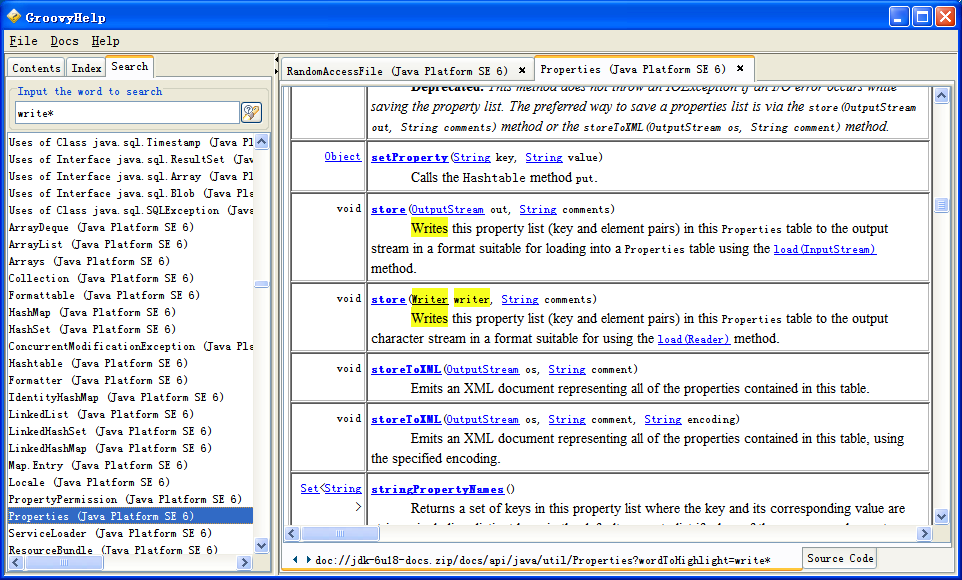962x580 pixels.
Task: Click the forward arrow next to the doc URL
Action: coord(308,559)
